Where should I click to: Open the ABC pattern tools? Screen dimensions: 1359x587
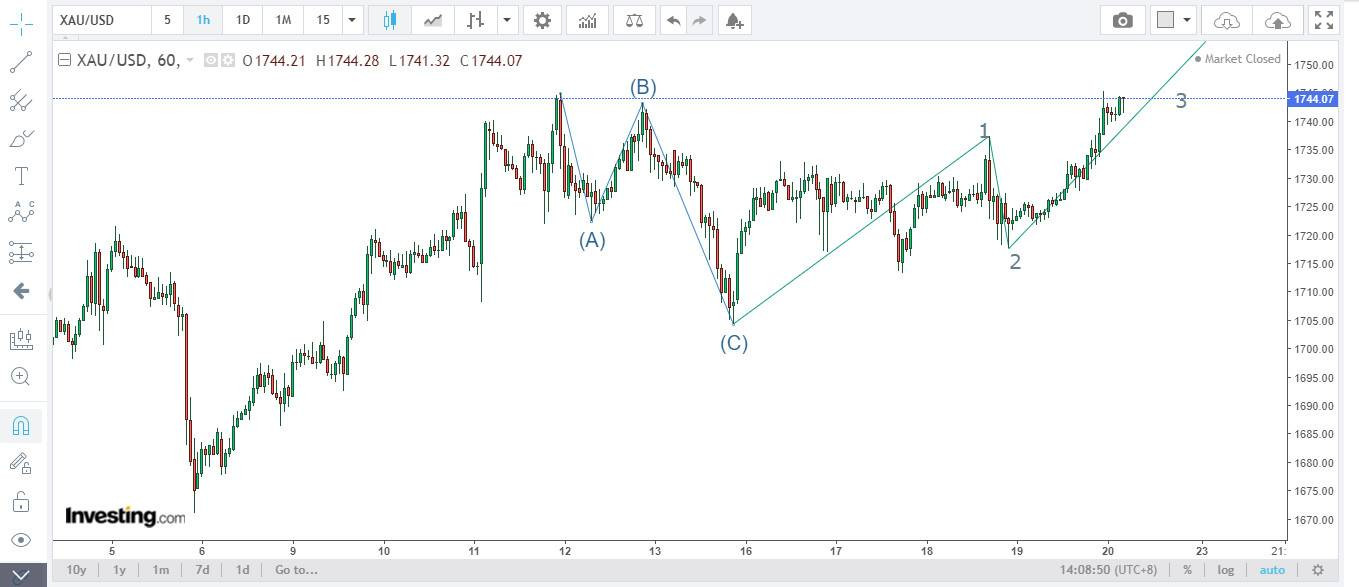pos(21,213)
